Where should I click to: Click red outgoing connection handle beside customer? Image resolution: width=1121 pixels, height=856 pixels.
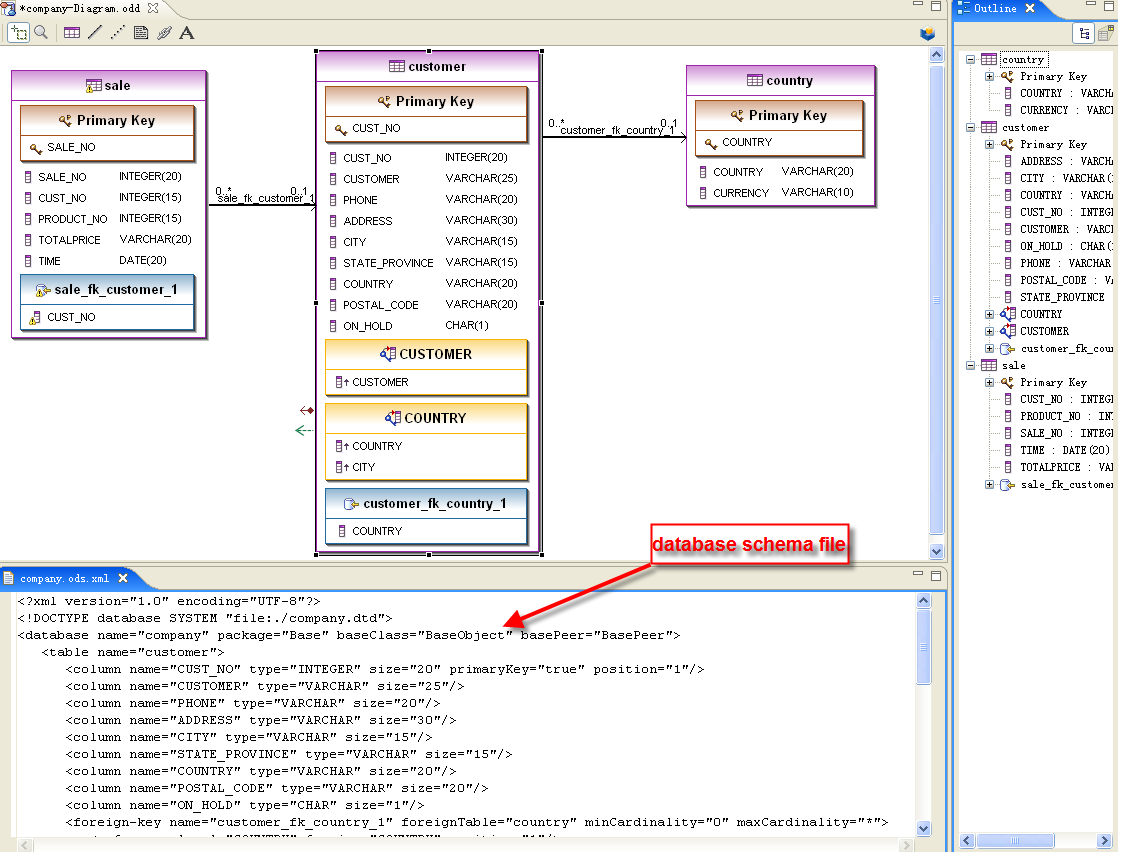point(307,410)
